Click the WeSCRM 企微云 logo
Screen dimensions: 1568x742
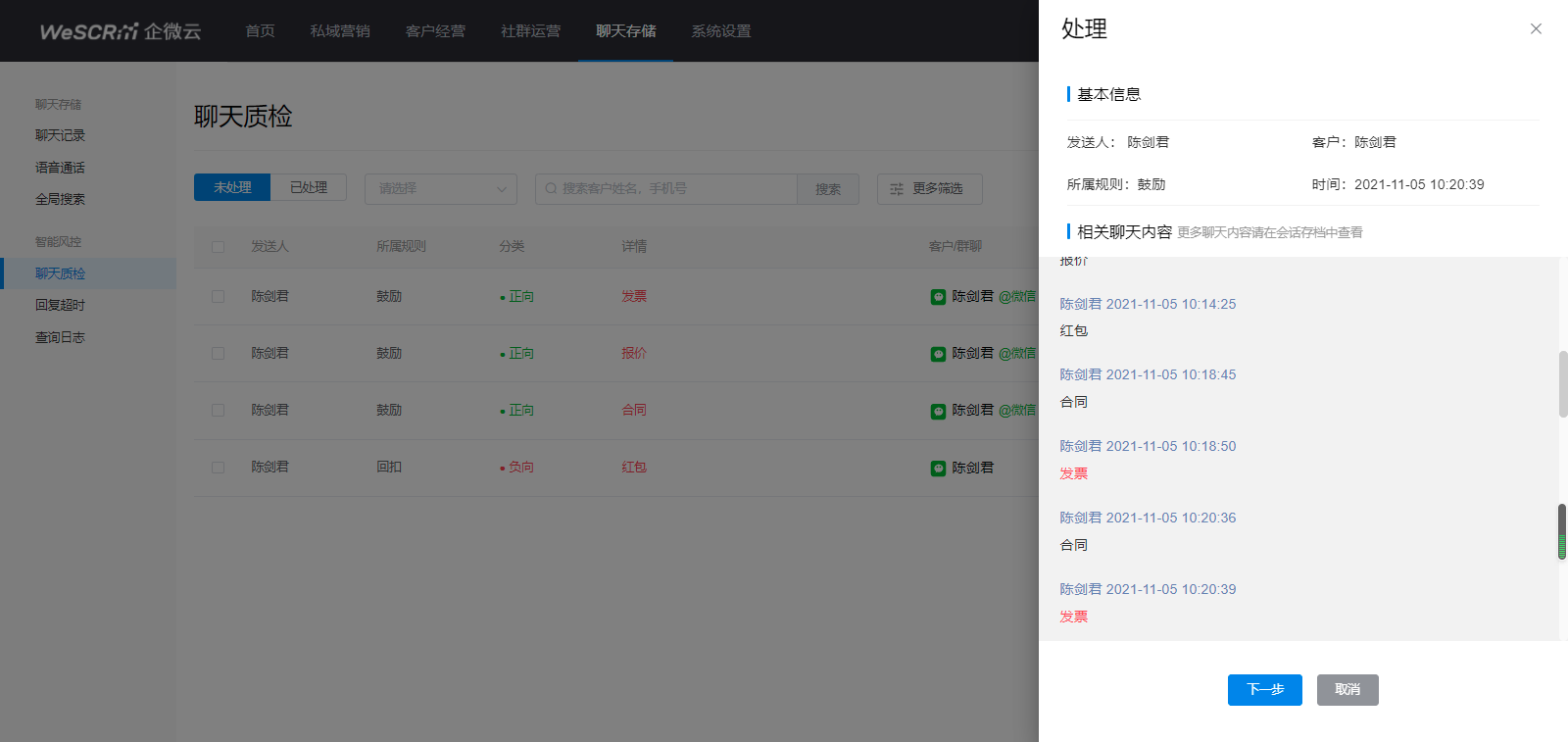(x=120, y=31)
